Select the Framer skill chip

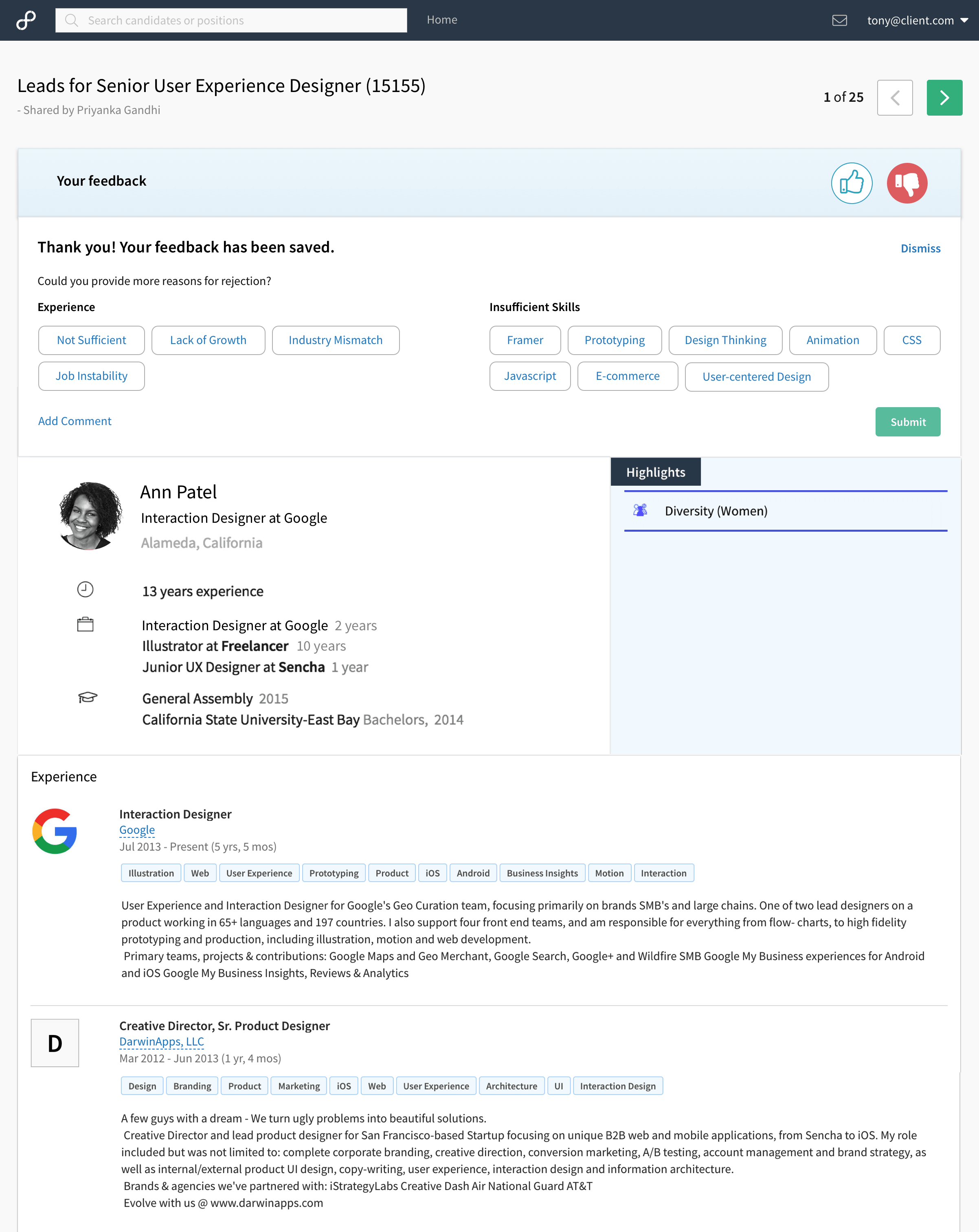click(525, 340)
